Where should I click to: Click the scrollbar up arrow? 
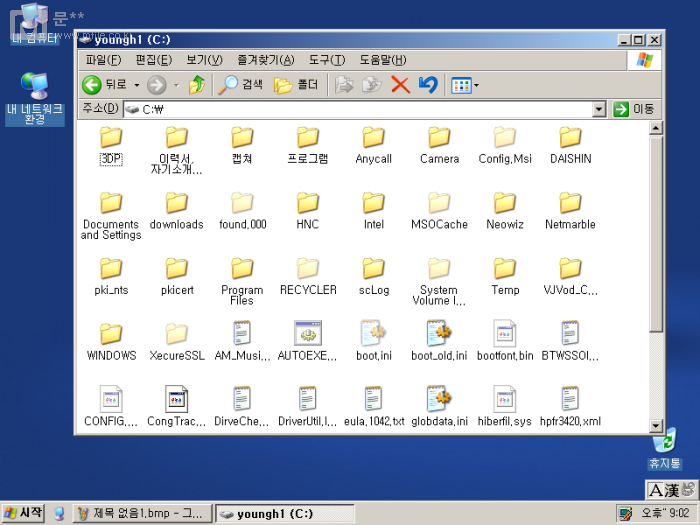coord(655,129)
